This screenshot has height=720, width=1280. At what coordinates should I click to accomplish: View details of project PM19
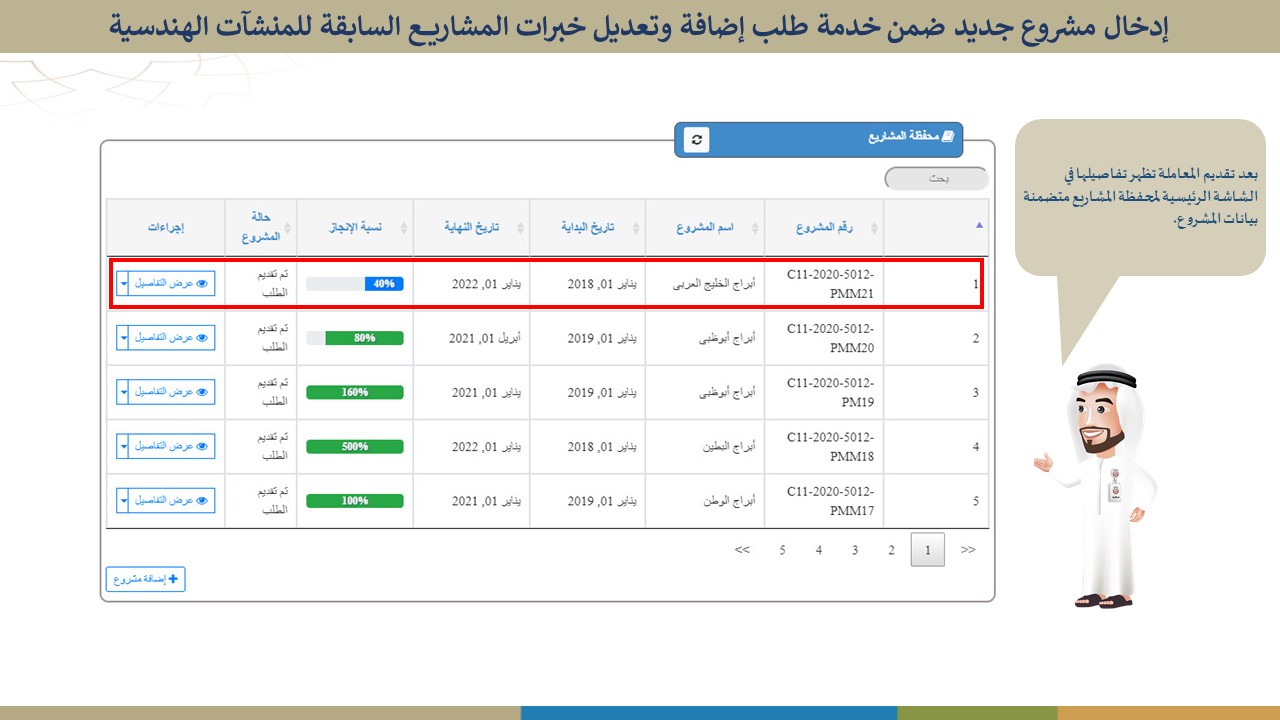172,392
